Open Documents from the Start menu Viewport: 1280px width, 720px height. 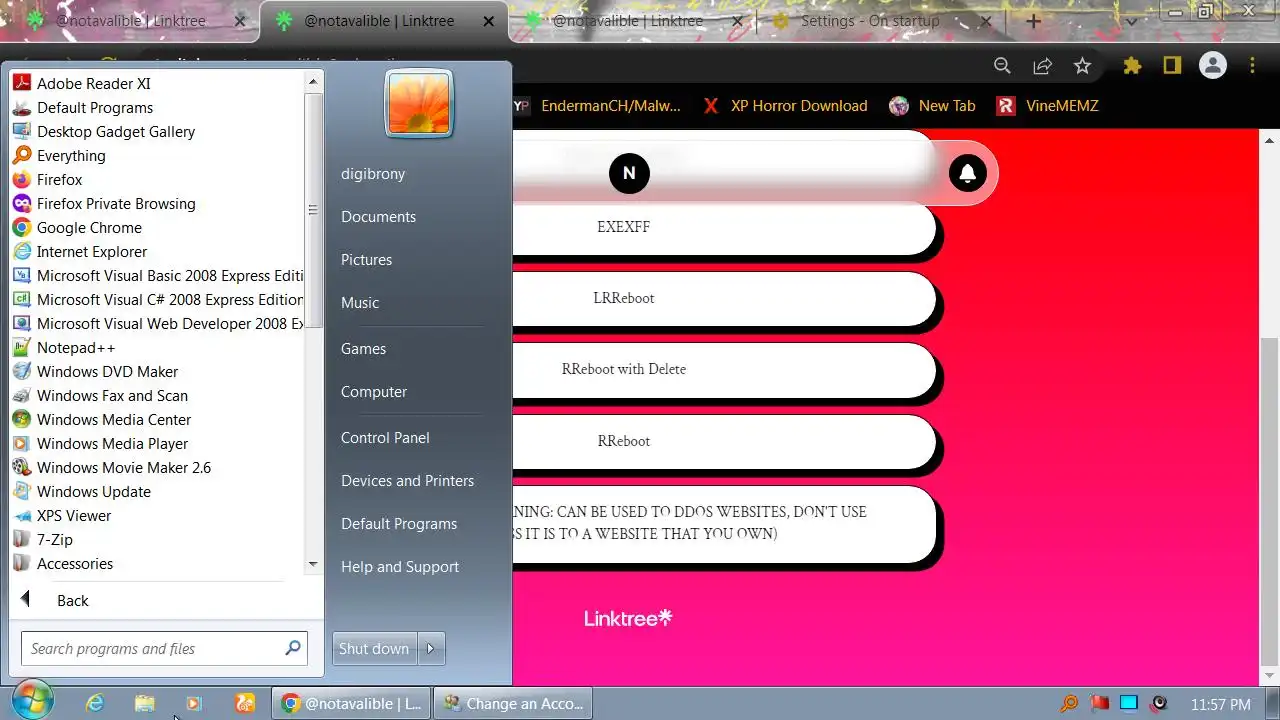[378, 217]
